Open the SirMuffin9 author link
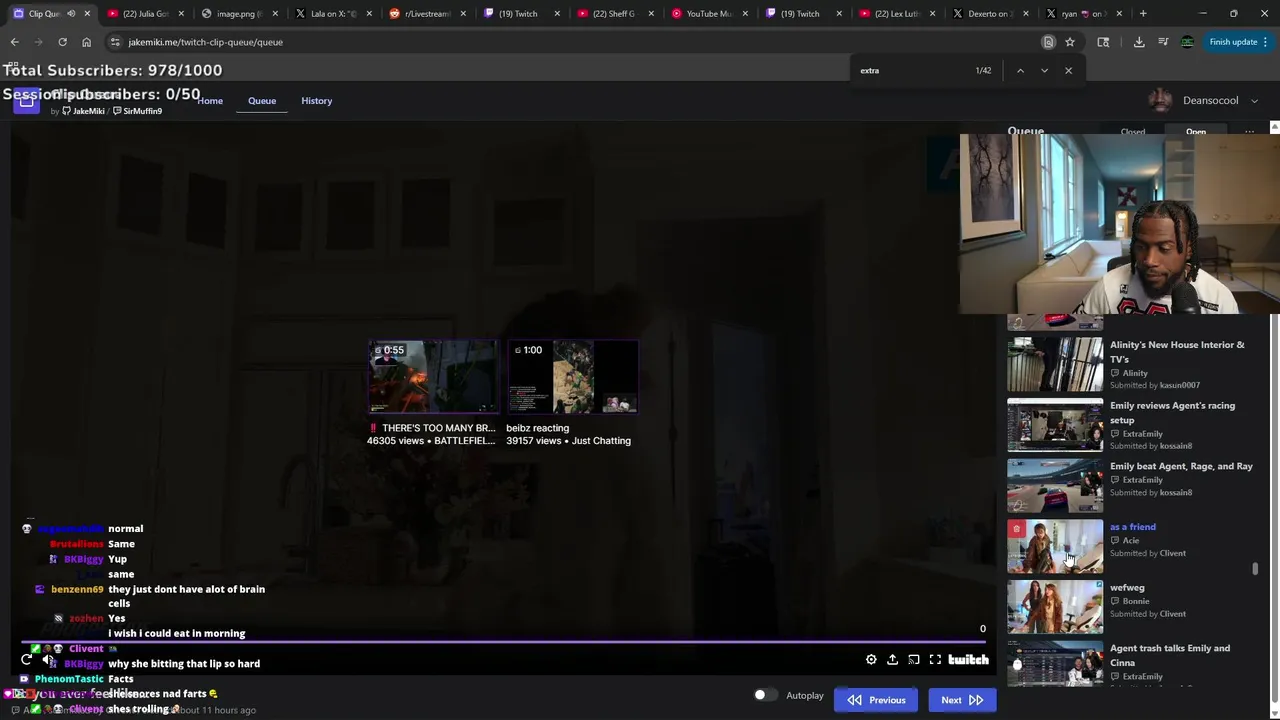The width and height of the screenshot is (1280, 720). (x=138, y=111)
